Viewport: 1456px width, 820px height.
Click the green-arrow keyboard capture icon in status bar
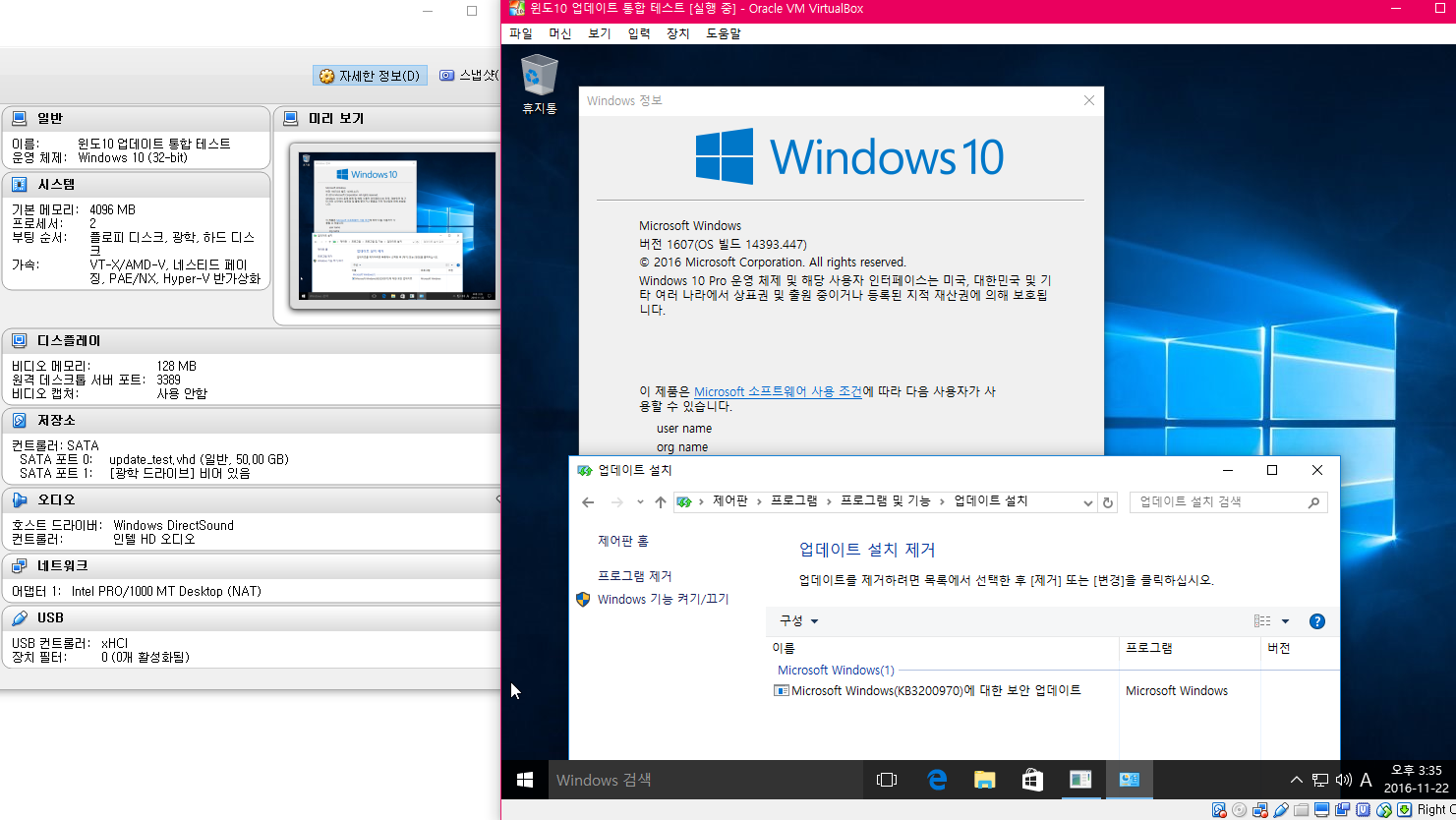1404,810
